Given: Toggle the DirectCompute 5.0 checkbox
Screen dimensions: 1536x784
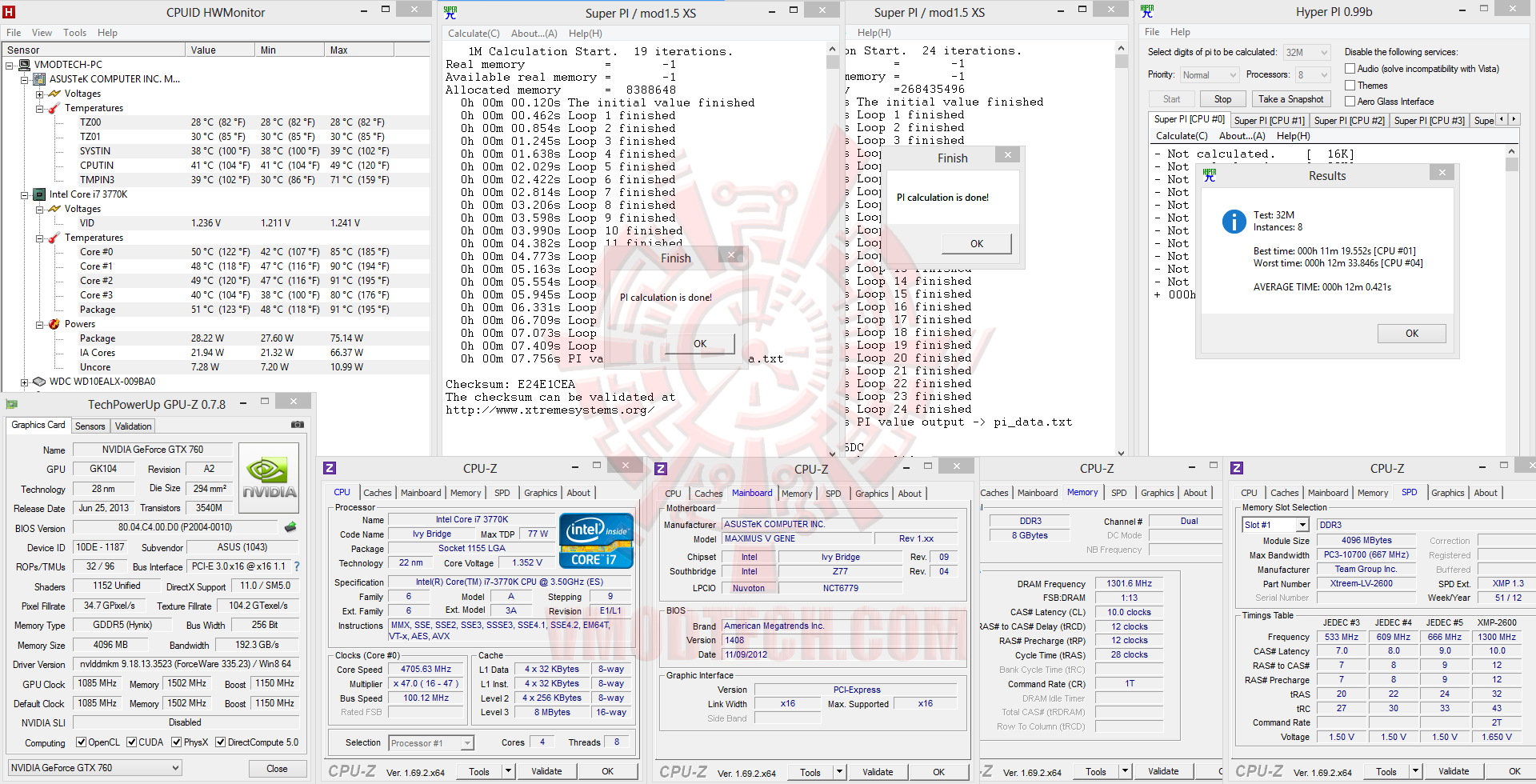Looking at the screenshot, I should point(221,742).
